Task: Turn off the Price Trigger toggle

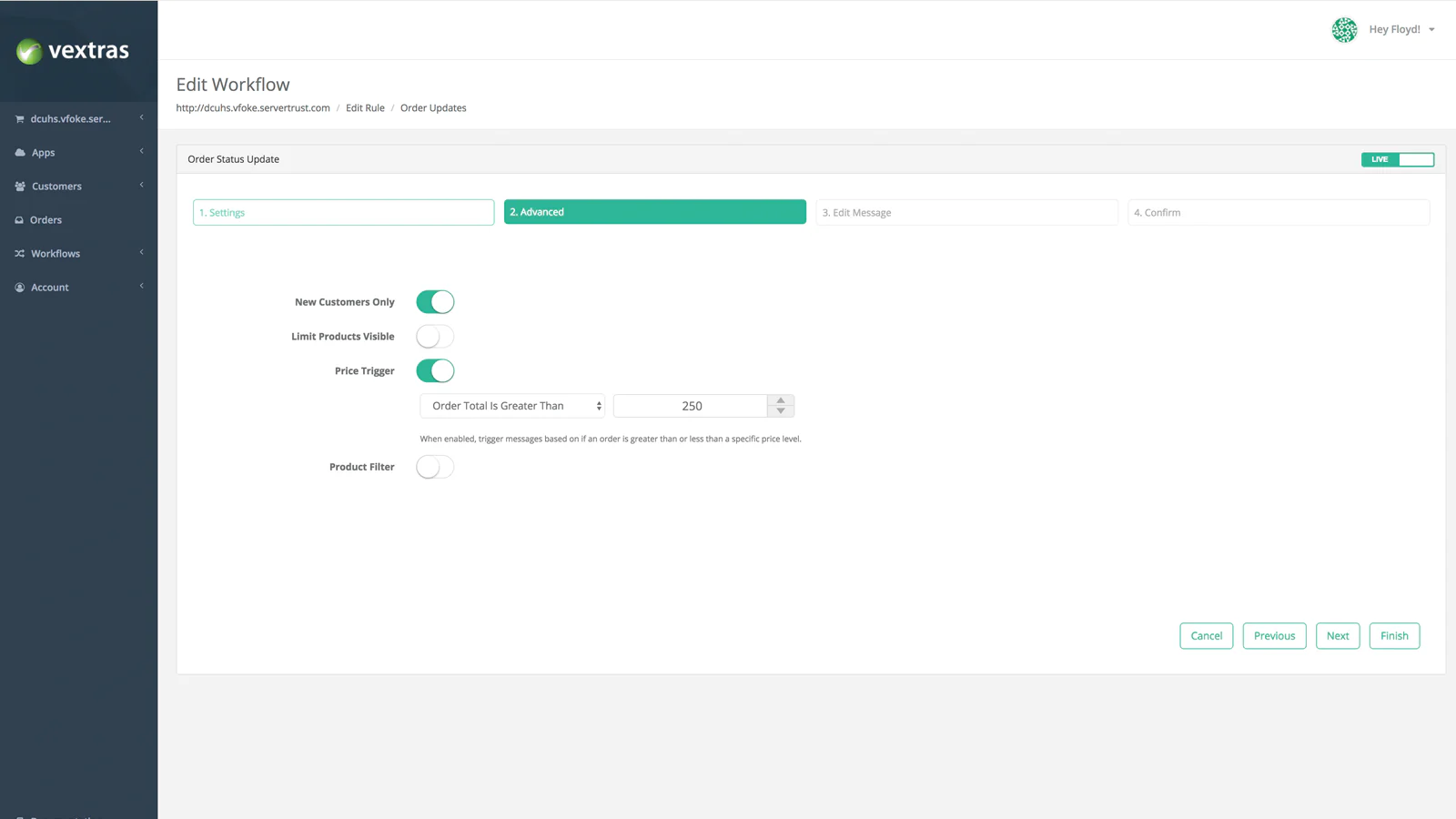Action: (435, 371)
